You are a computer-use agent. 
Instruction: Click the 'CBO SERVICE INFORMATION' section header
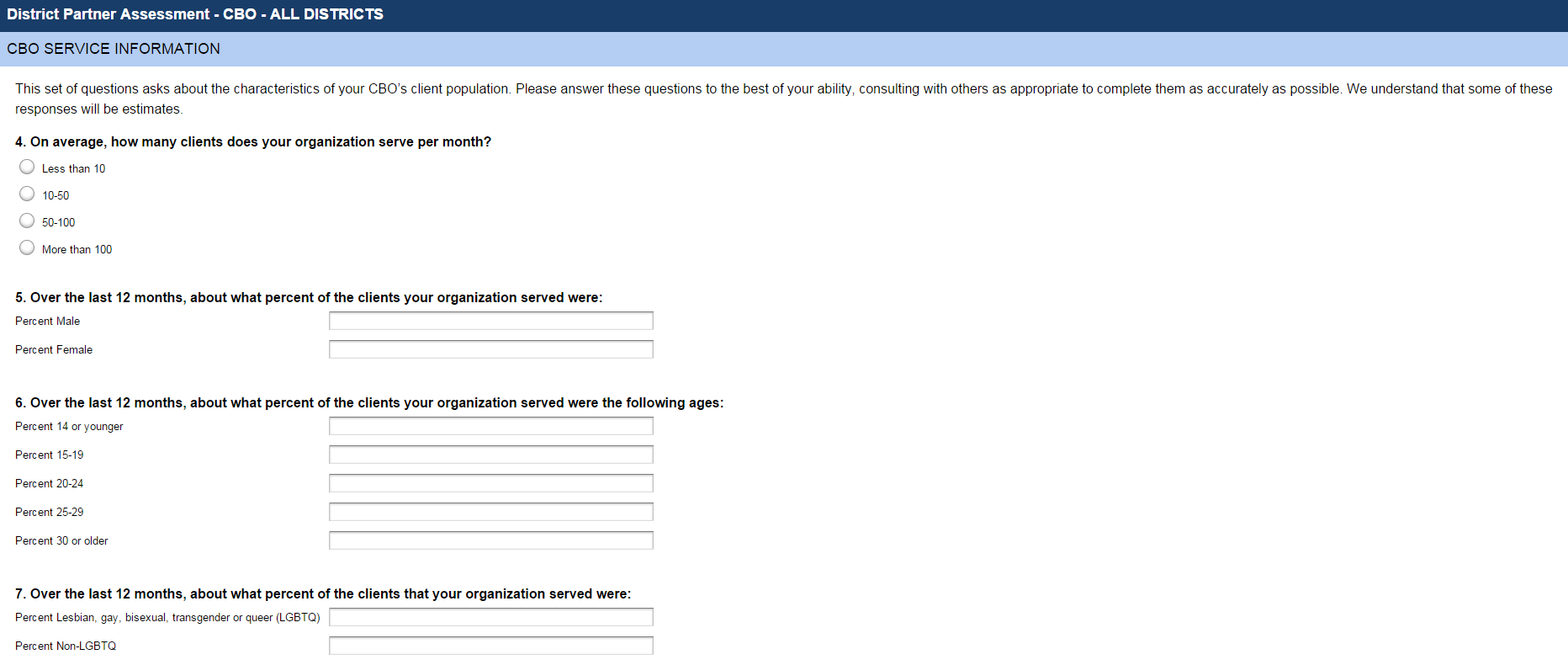(114, 49)
